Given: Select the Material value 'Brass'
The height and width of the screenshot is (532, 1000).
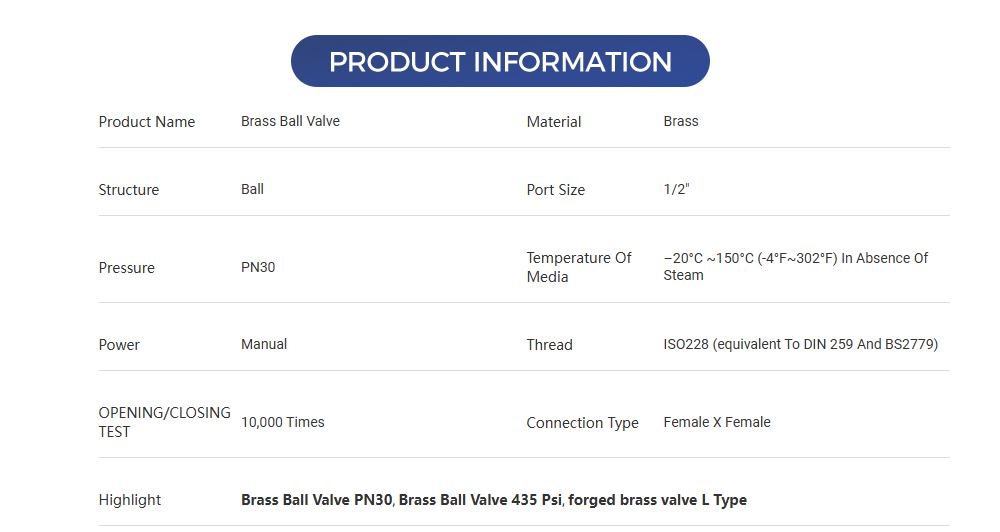Looking at the screenshot, I should pyautogui.click(x=681, y=121).
